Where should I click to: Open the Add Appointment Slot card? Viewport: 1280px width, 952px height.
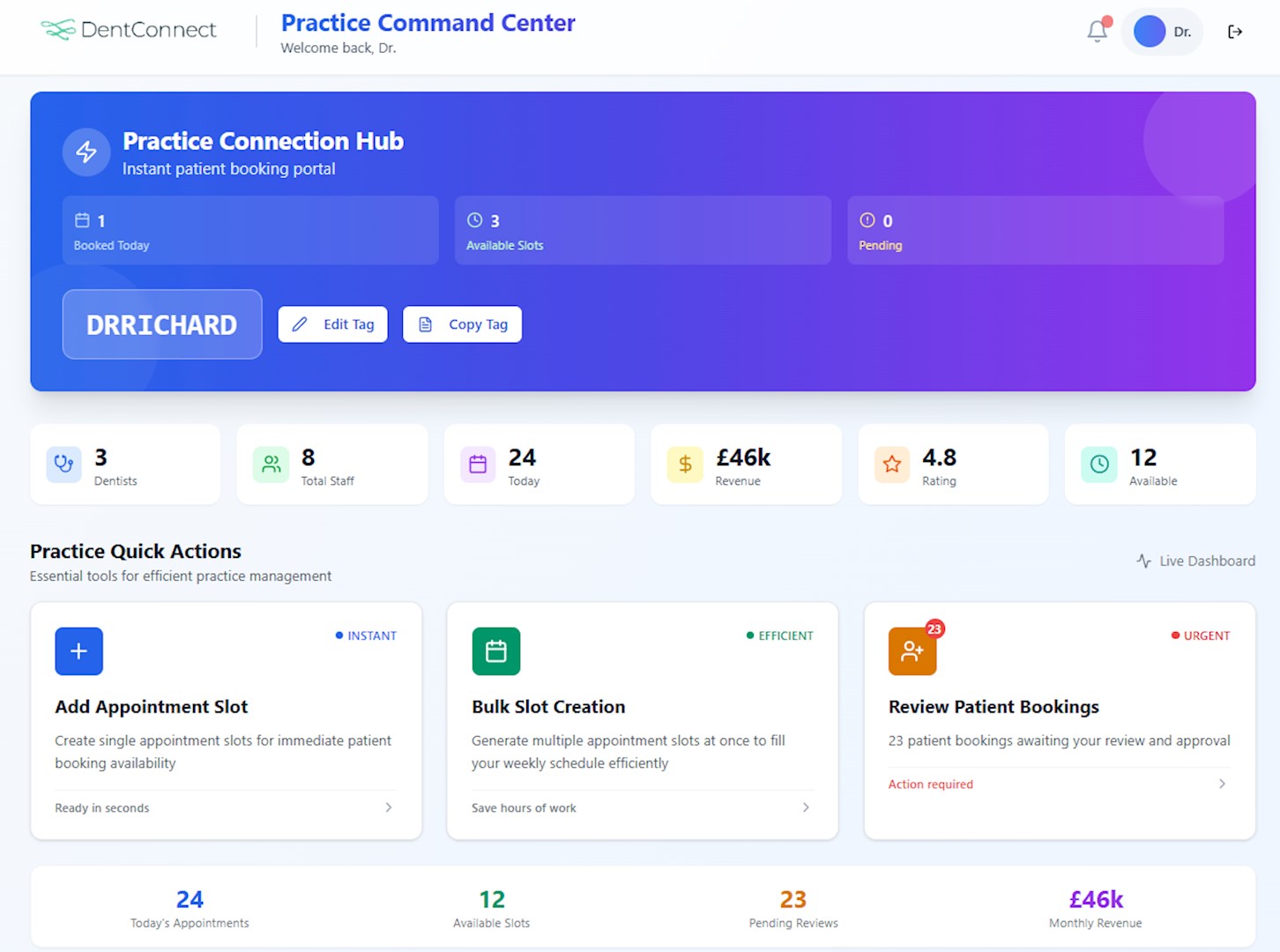coord(227,721)
